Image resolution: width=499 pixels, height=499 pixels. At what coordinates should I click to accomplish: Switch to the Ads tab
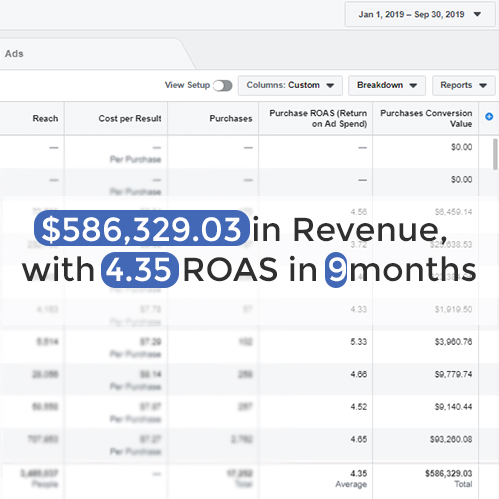(x=14, y=54)
